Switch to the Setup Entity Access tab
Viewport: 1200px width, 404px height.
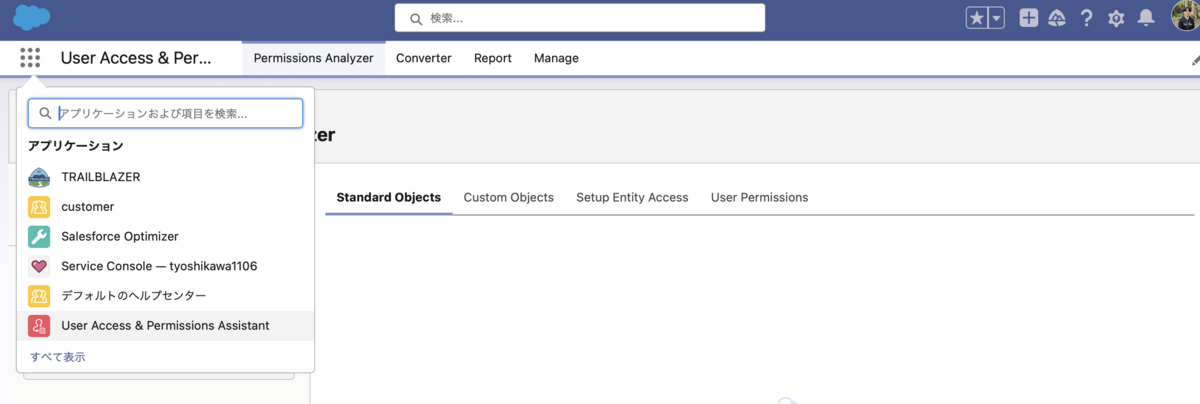[632, 197]
